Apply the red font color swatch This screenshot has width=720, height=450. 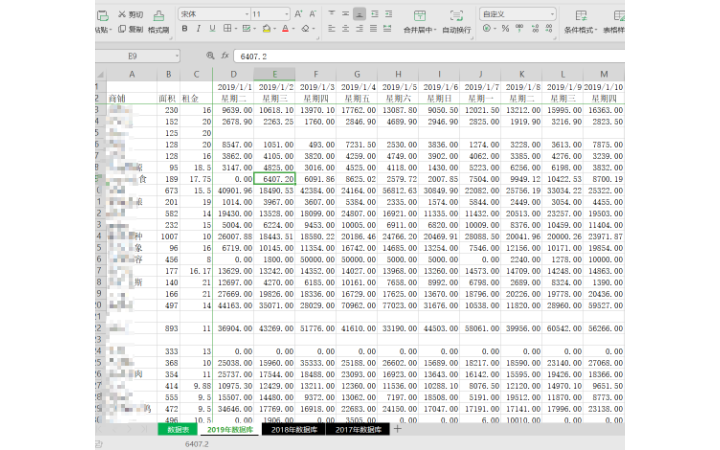(286, 29)
